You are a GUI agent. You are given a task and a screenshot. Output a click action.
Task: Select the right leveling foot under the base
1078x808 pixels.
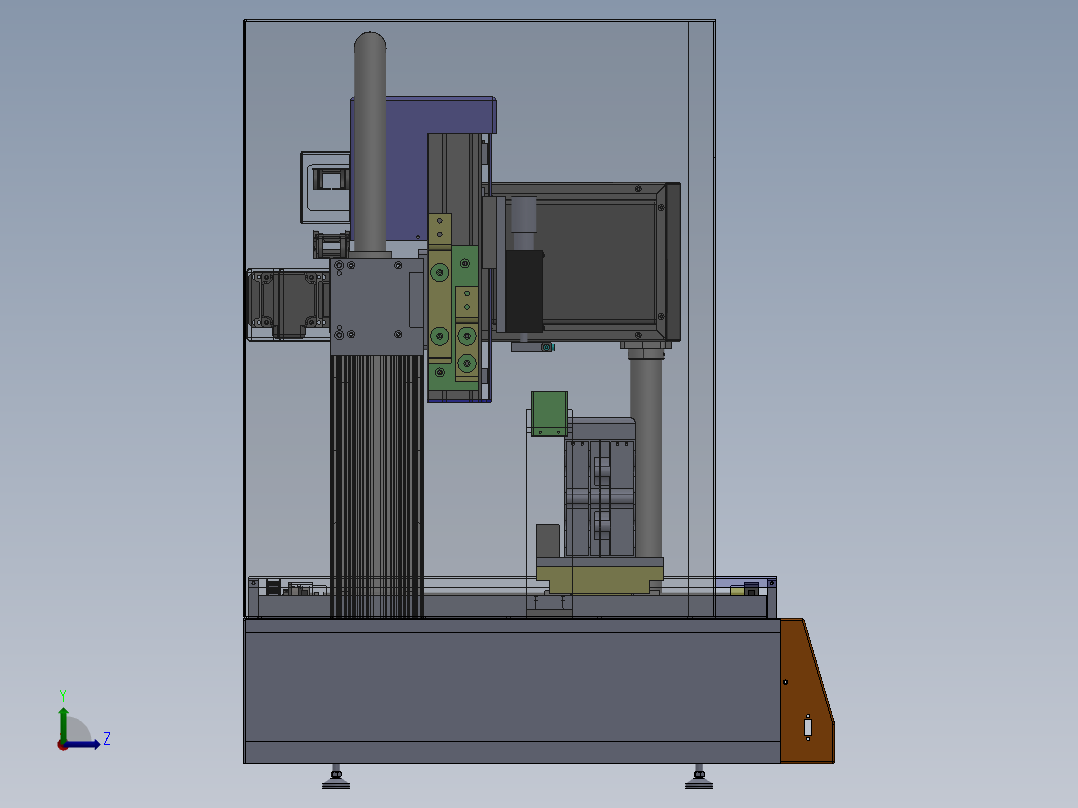[x=698, y=777]
